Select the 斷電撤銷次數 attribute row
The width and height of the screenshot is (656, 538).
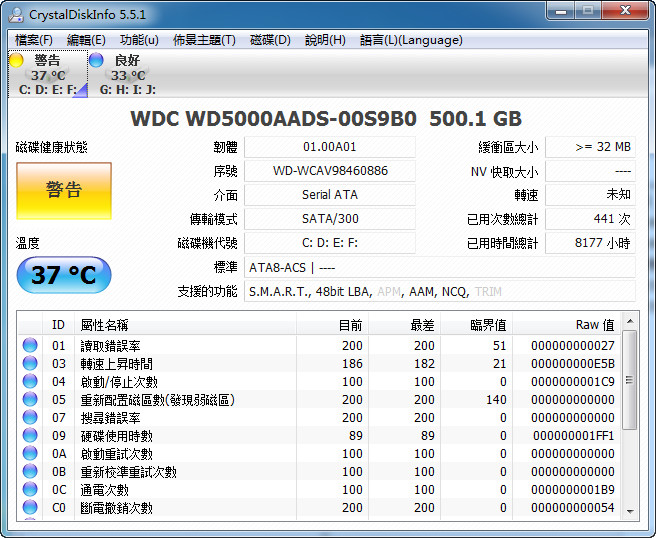click(x=320, y=507)
